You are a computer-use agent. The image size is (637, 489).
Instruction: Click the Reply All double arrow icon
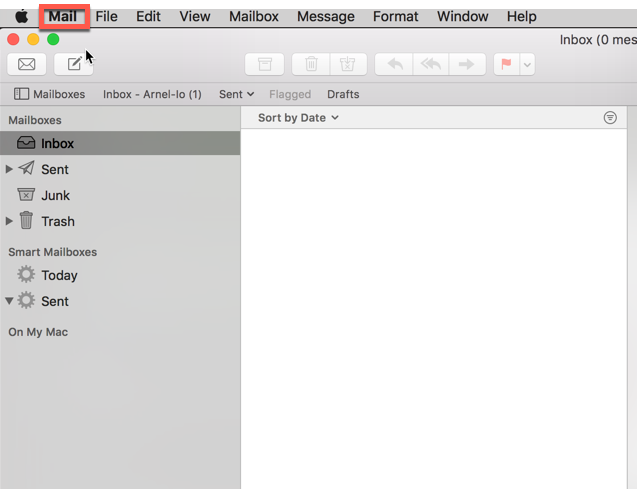431,64
